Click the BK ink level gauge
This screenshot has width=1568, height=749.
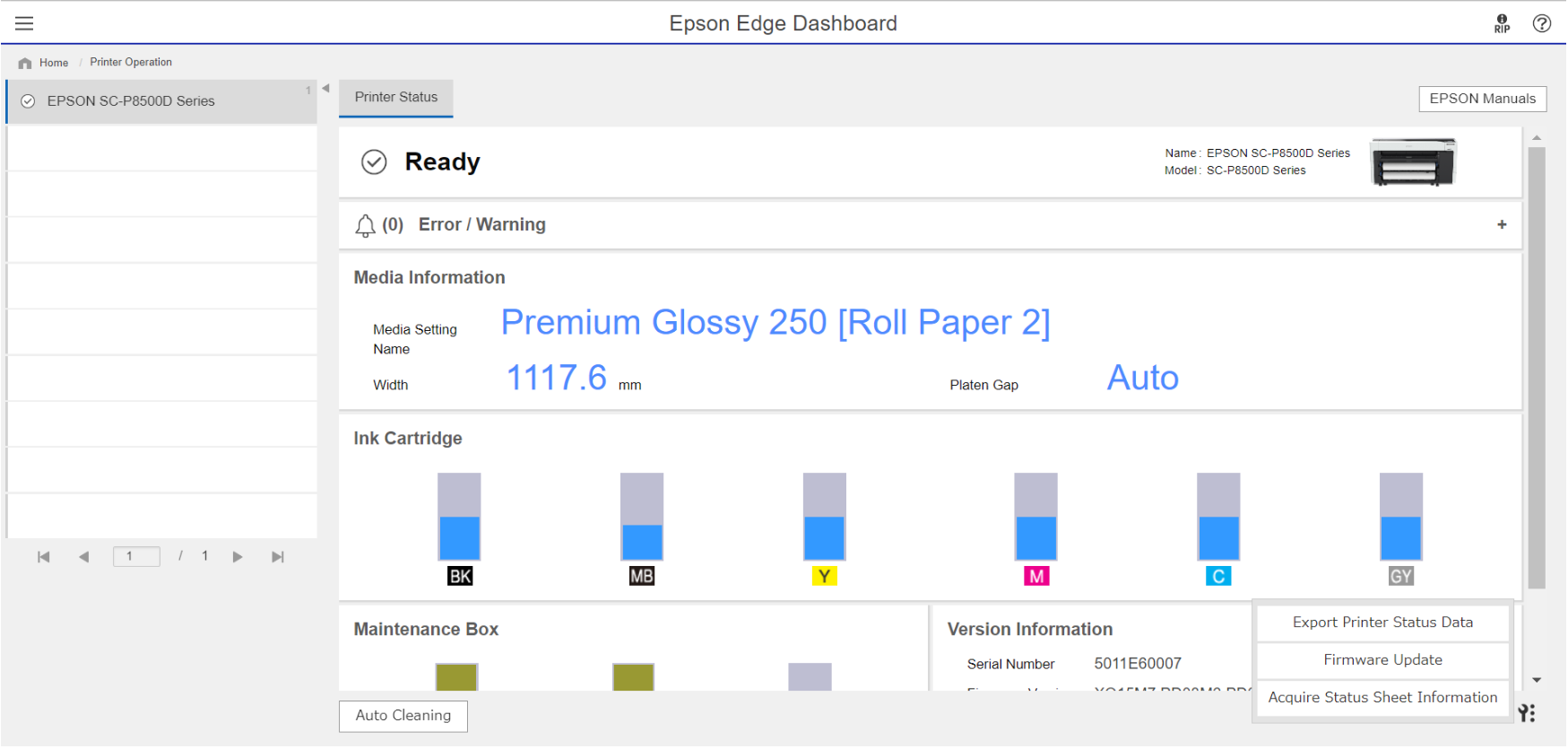coord(459,518)
